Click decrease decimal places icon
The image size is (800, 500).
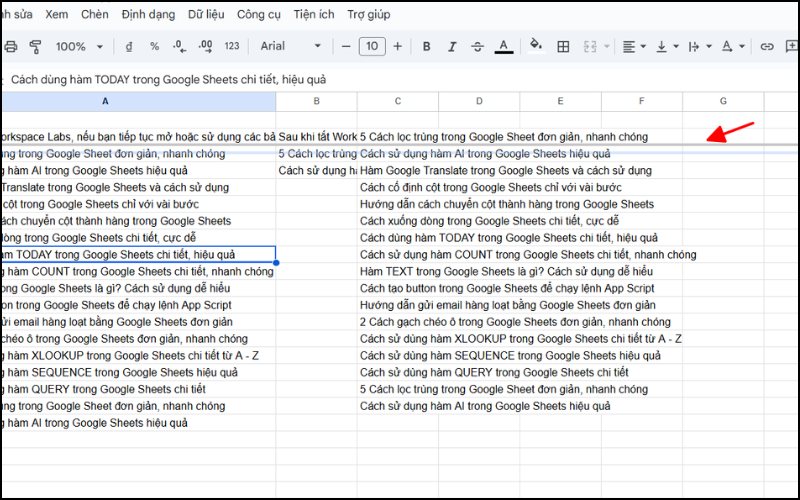click(x=179, y=46)
